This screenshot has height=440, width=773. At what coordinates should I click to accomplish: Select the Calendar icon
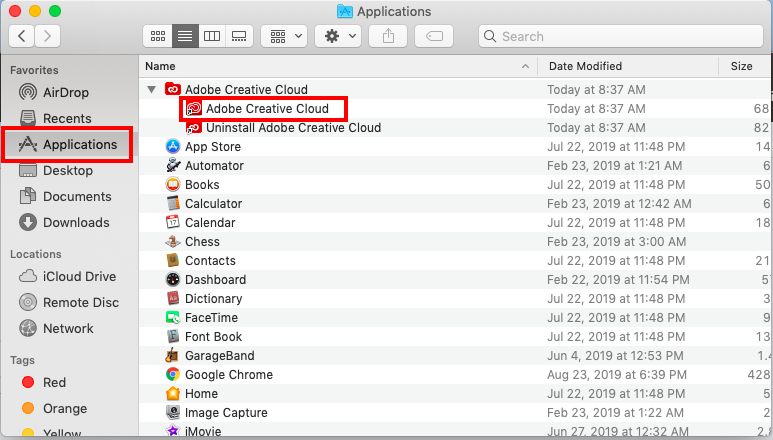173,222
